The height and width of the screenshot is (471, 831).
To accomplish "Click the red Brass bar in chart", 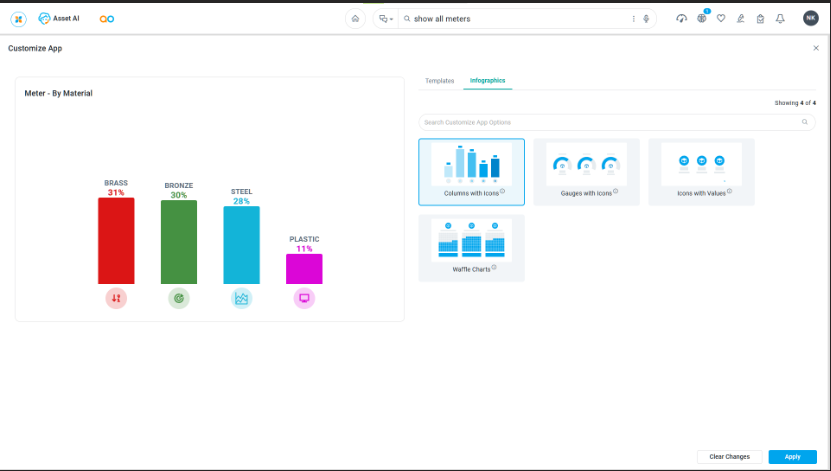I will [x=116, y=240].
